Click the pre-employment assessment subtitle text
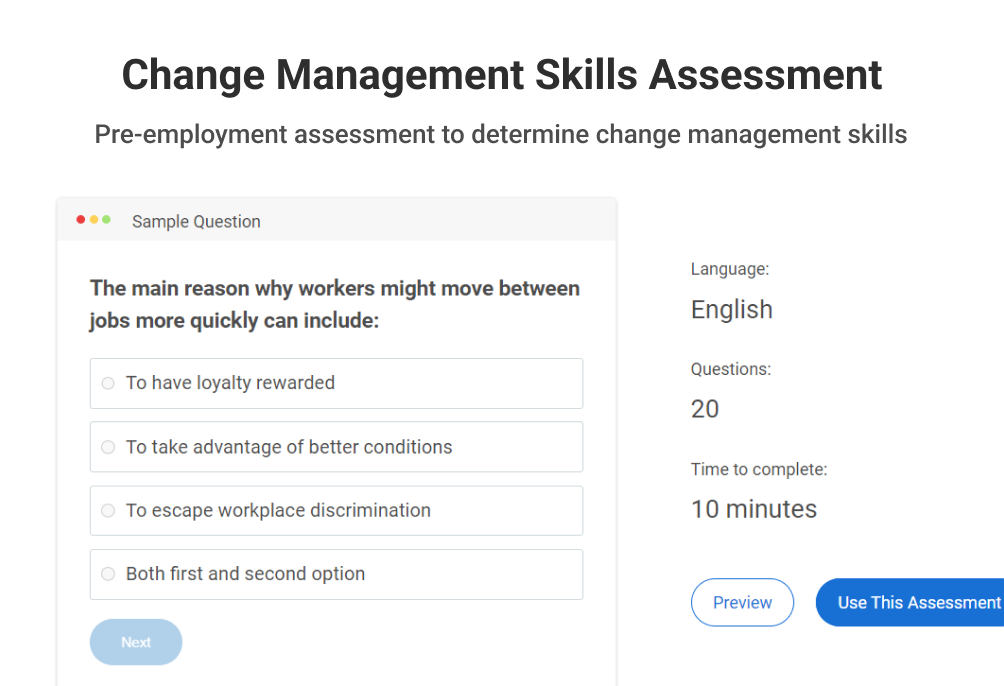 click(501, 134)
